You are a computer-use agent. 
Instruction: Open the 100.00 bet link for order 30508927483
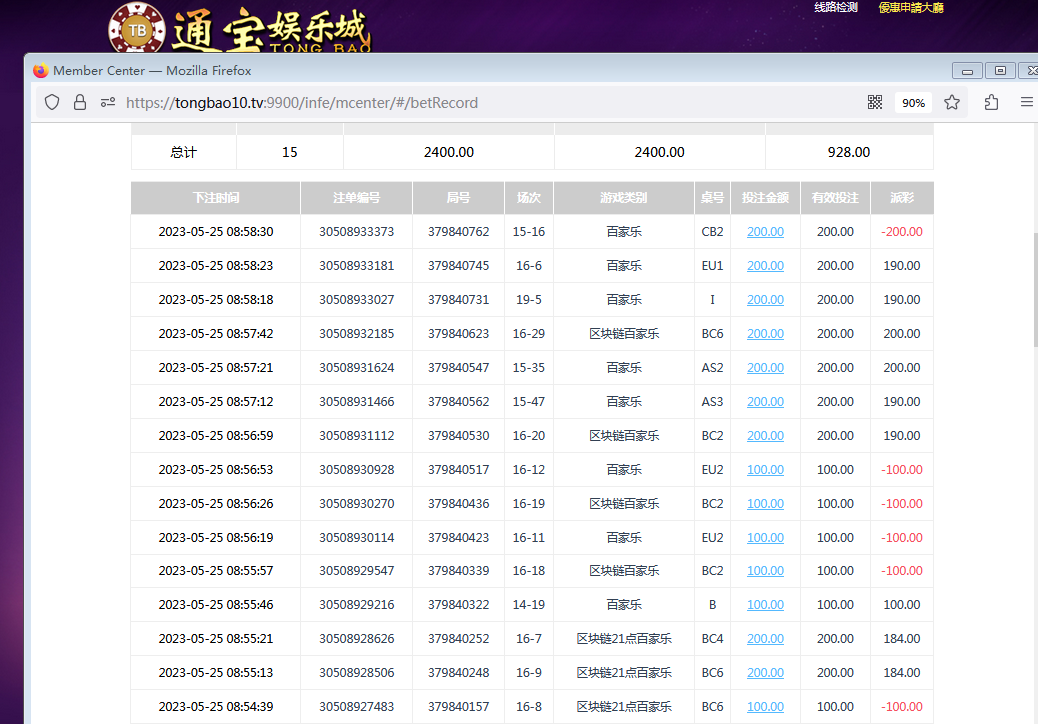(765, 707)
